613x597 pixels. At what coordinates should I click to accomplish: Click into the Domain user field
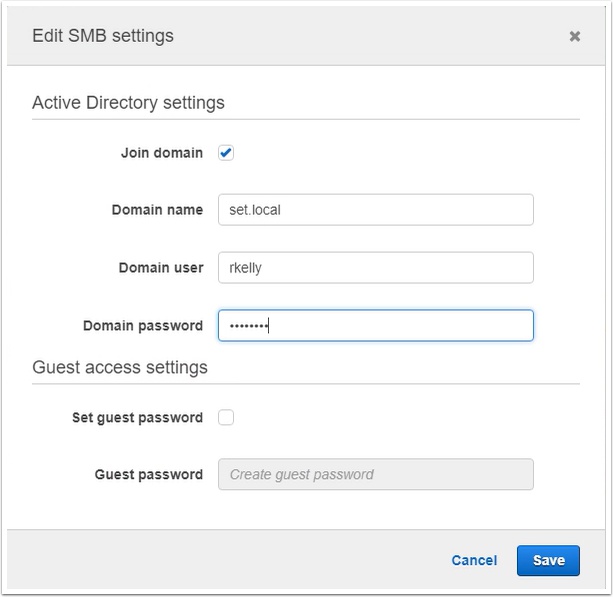[x=376, y=267]
